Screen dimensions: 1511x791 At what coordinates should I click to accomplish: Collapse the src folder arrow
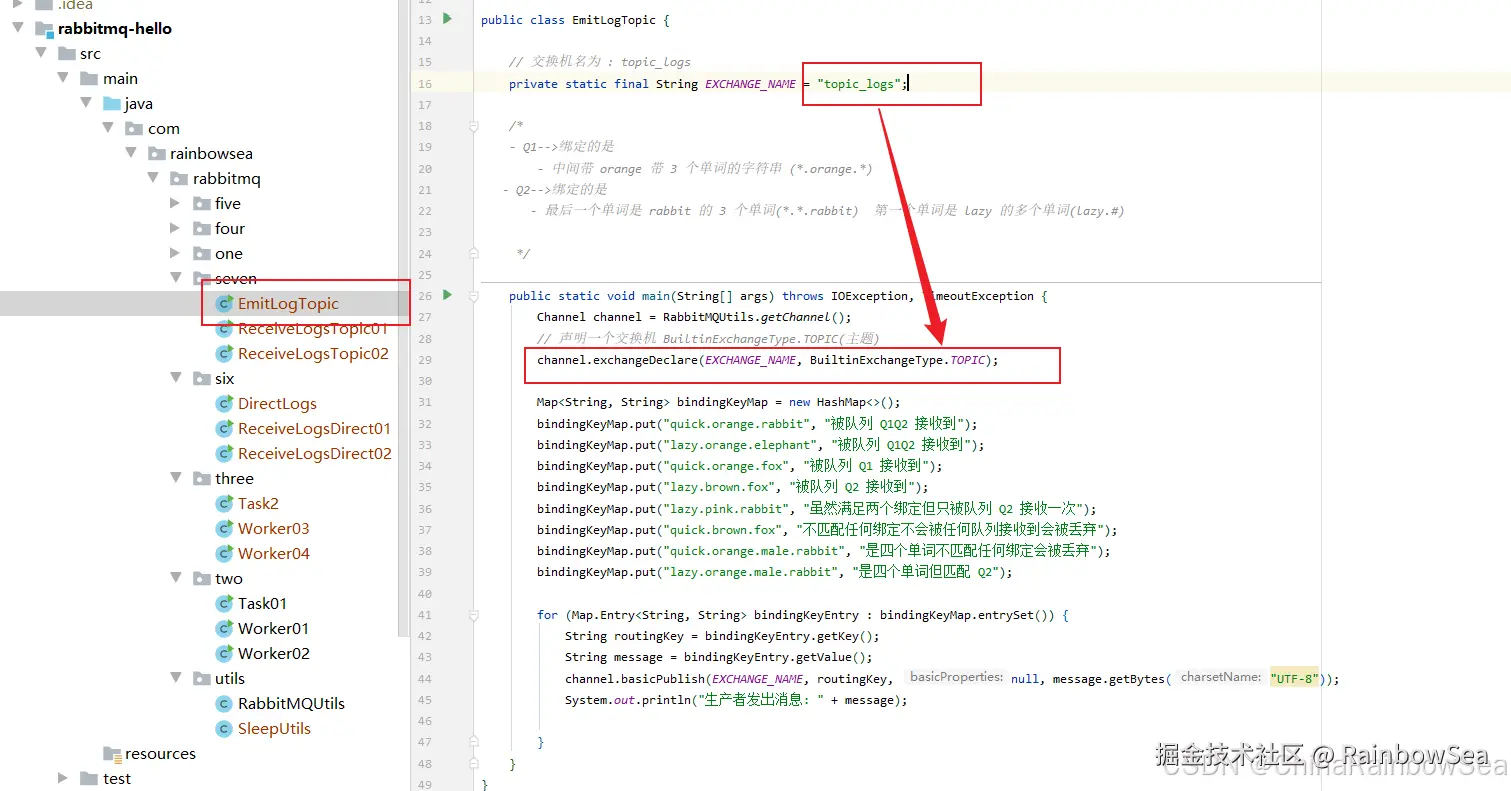[x=41, y=53]
